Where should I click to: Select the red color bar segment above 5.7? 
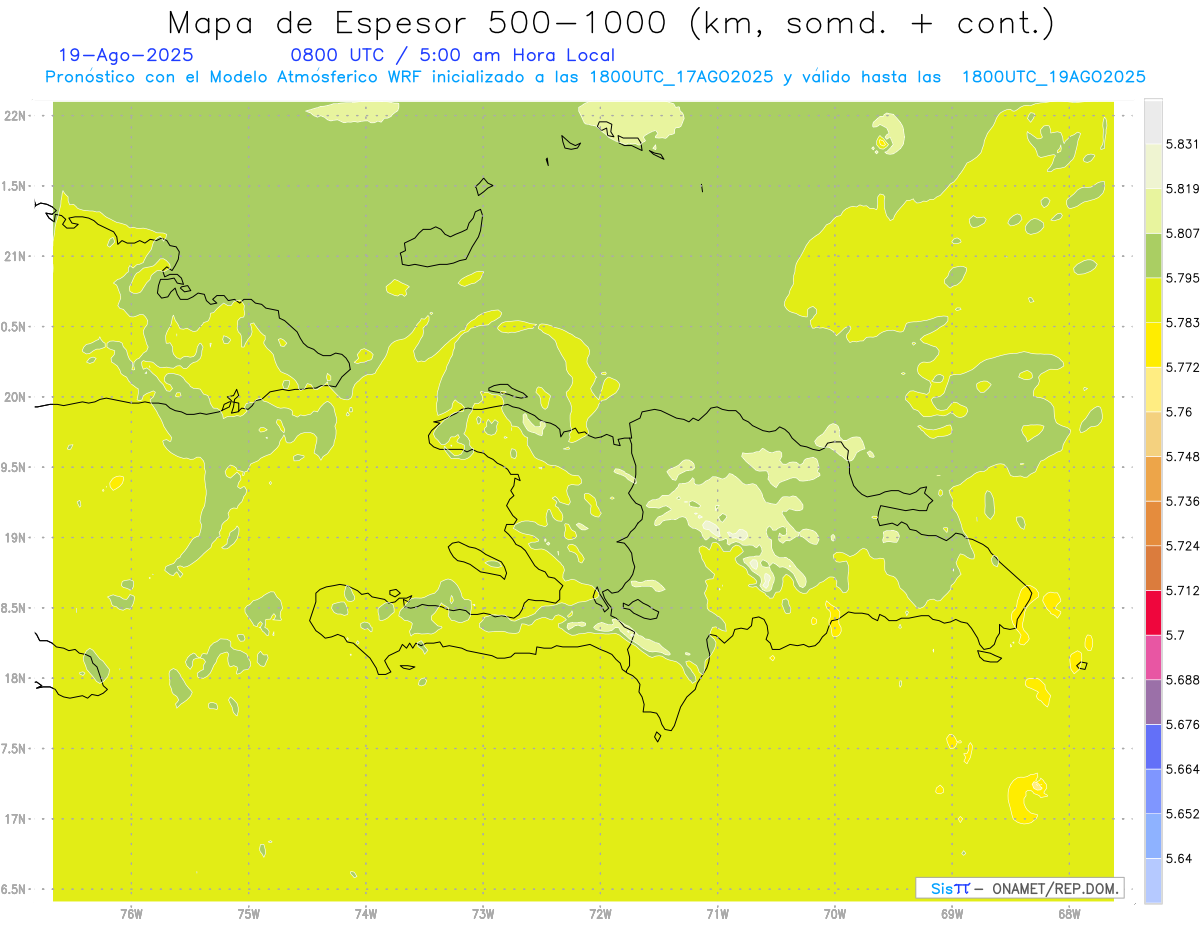(1153, 612)
